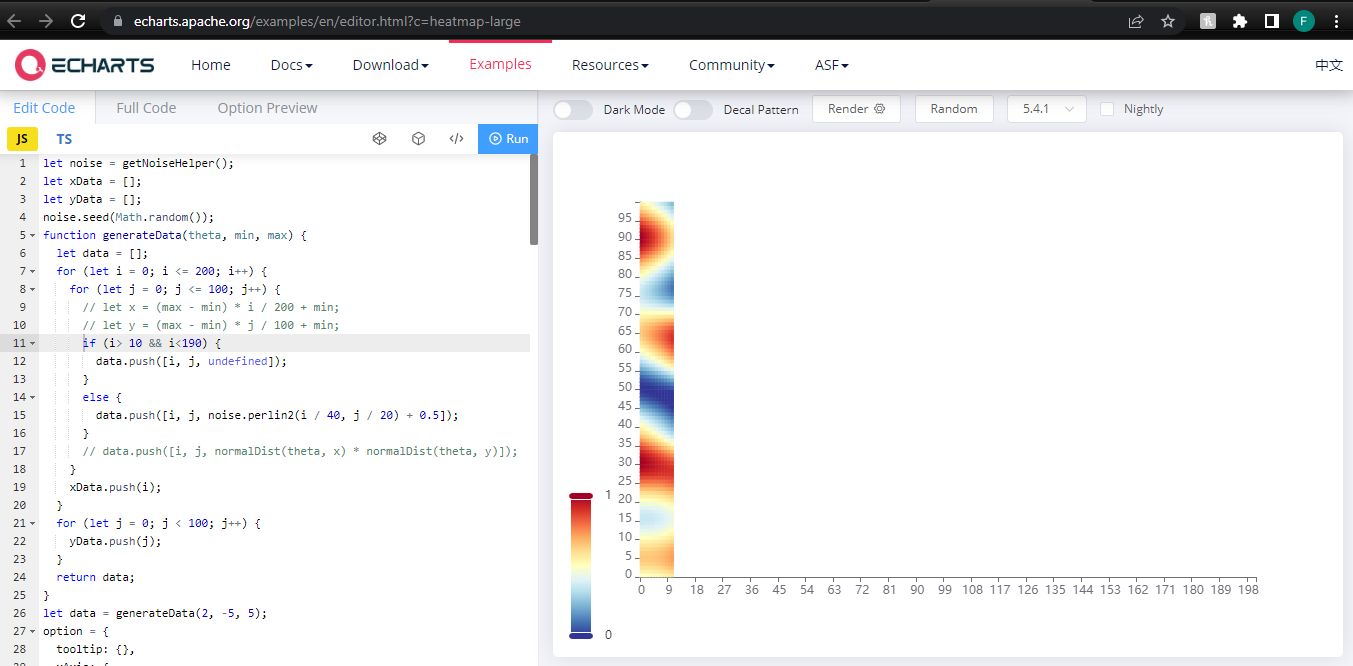Open the 5.4.1 version dropdown
1353x666 pixels.
(1046, 109)
